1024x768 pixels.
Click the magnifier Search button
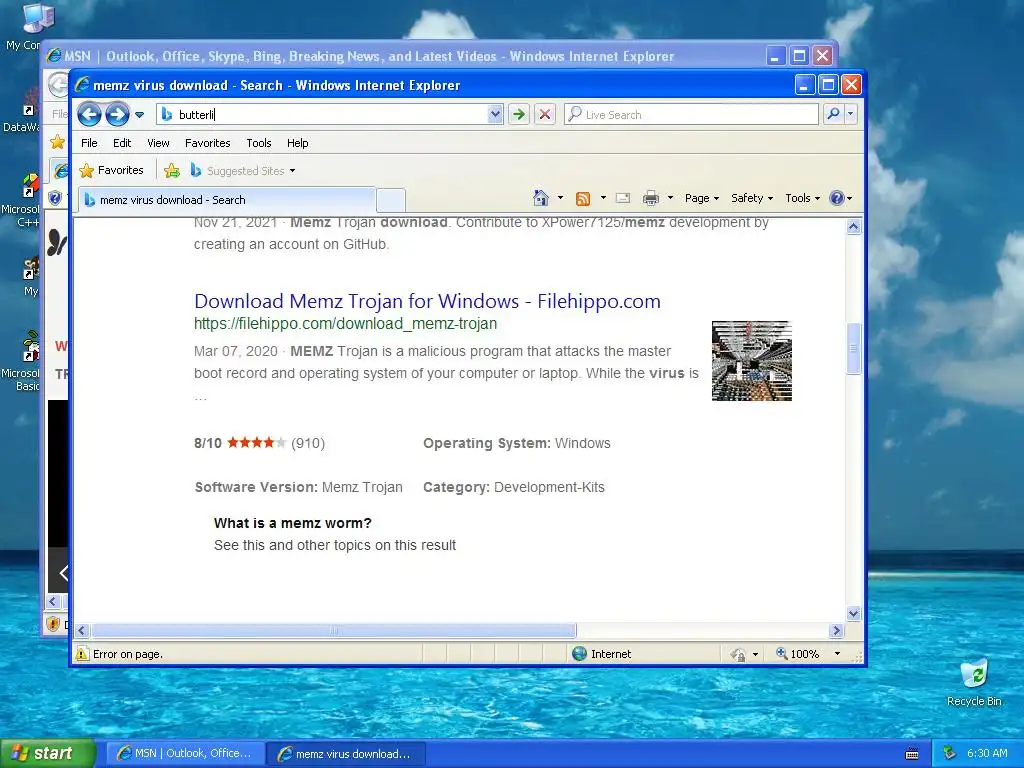pyautogui.click(x=833, y=114)
